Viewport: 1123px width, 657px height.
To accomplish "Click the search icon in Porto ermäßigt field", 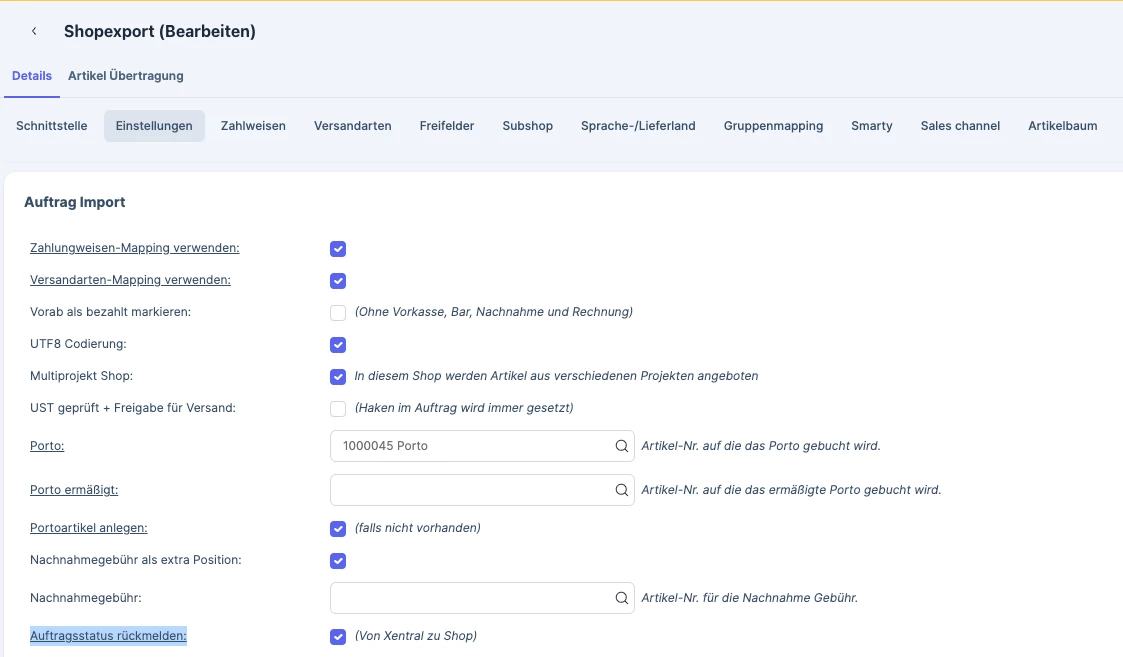I will click(x=622, y=490).
